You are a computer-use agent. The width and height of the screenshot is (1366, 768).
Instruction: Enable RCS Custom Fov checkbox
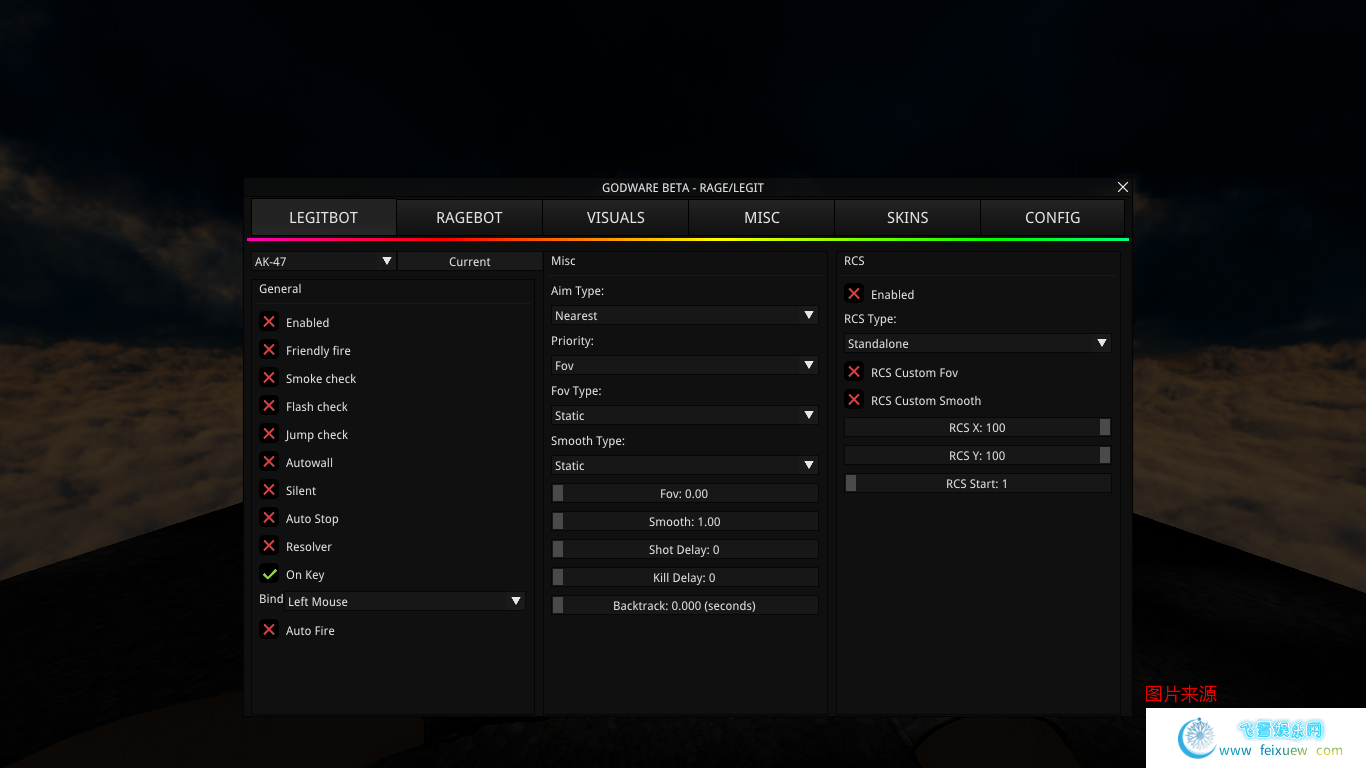click(854, 372)
